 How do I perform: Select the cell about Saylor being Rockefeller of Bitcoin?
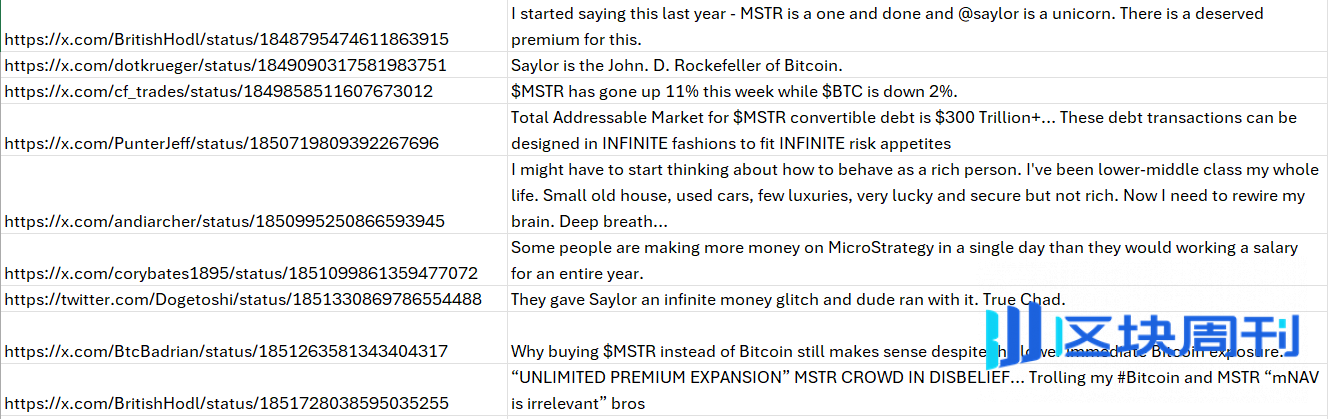point(917,65)
